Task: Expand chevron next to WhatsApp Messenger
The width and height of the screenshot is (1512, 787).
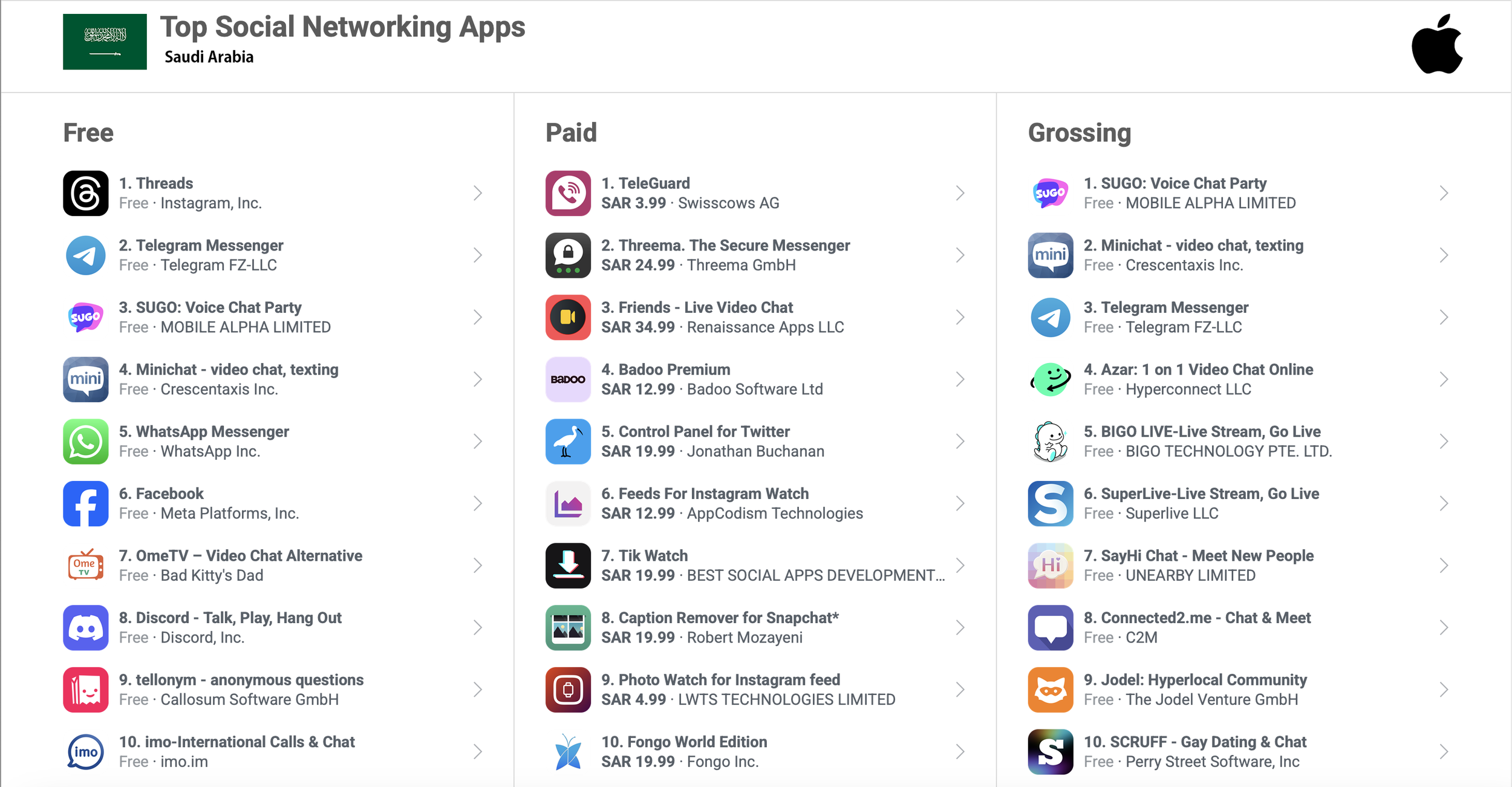Action: coord(477,442)
